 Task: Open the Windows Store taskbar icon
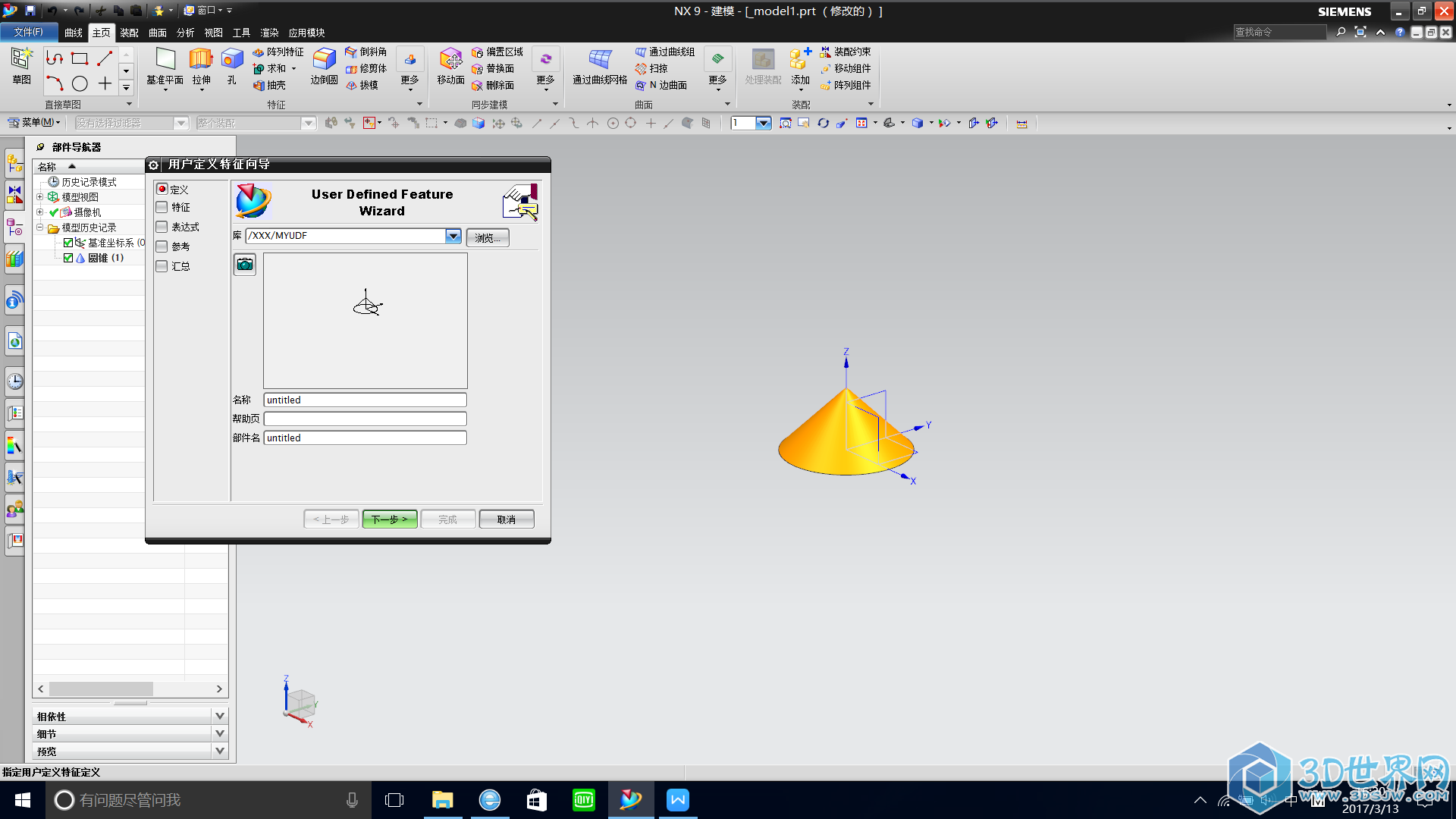[x=537, y=800]
